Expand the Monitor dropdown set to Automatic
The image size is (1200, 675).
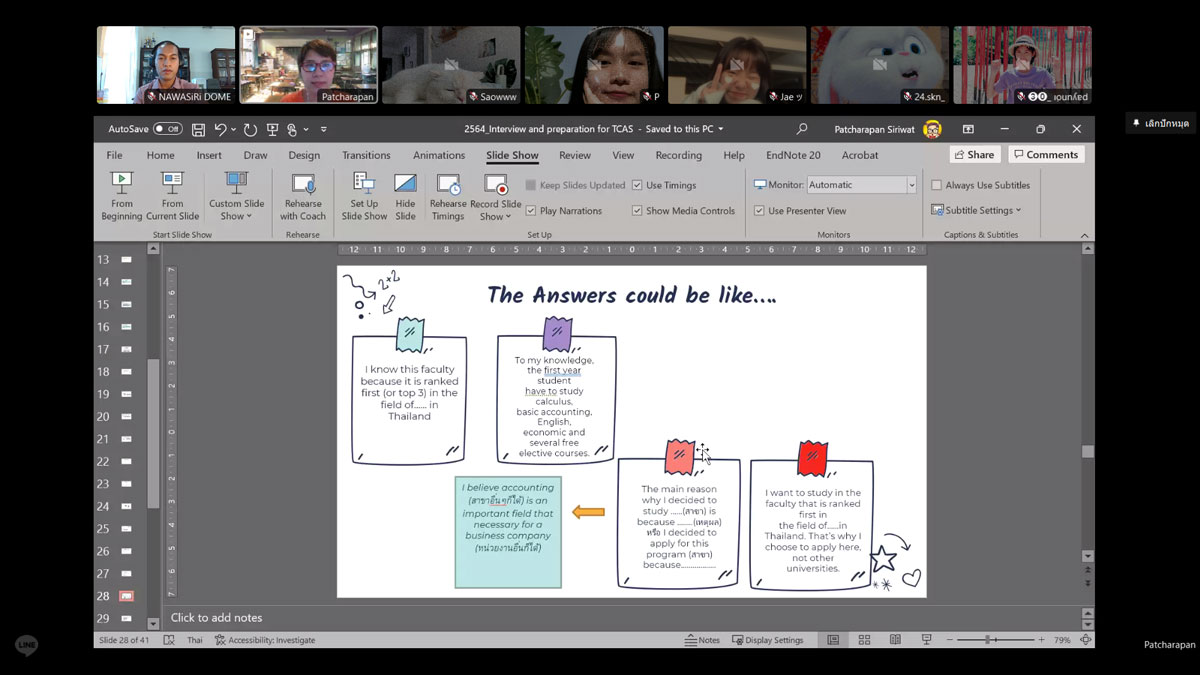[x=911, y=185]
